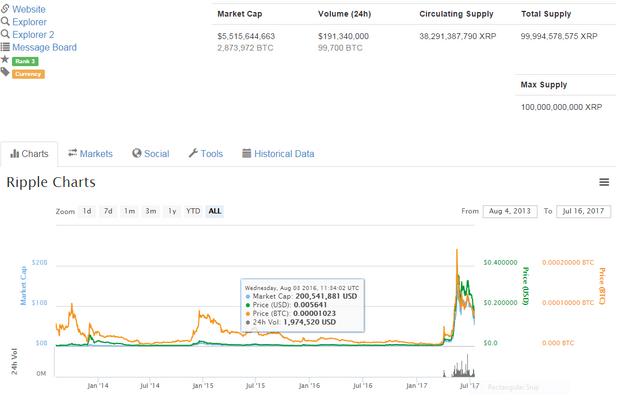This screenshot has width=640, height=405.
Task: Click the Volume (24h) column header
Action: [344, 14]
